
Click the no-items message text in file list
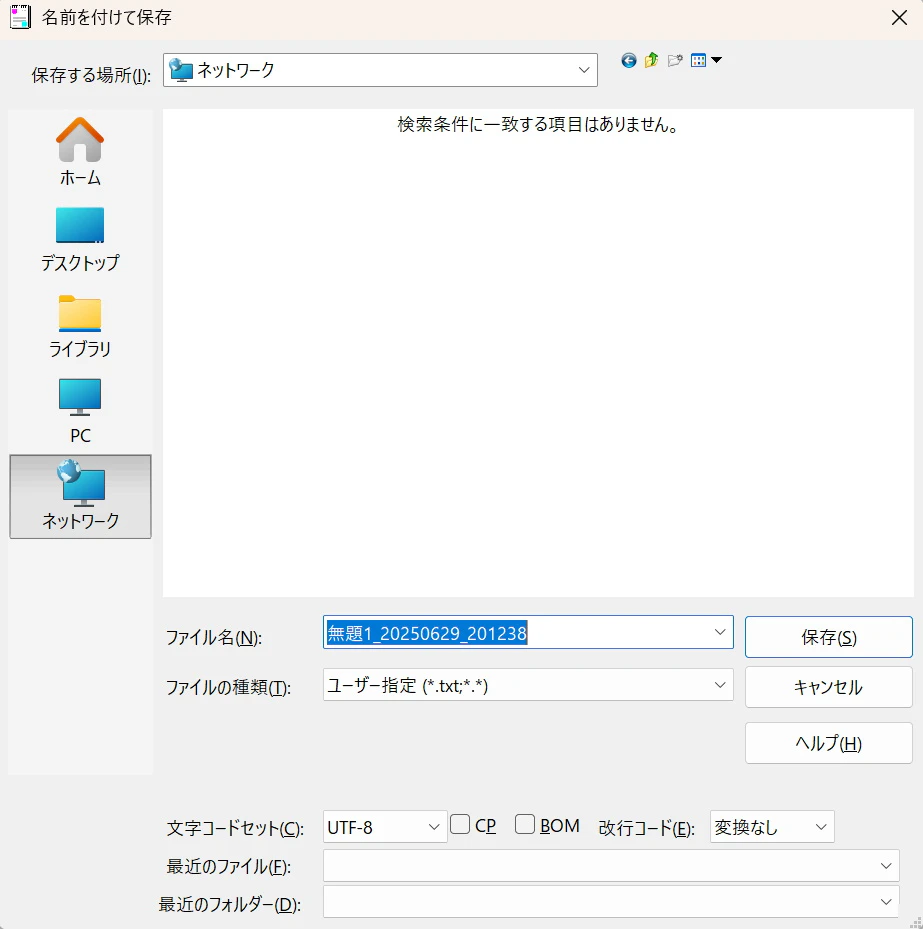coord(537,124)
